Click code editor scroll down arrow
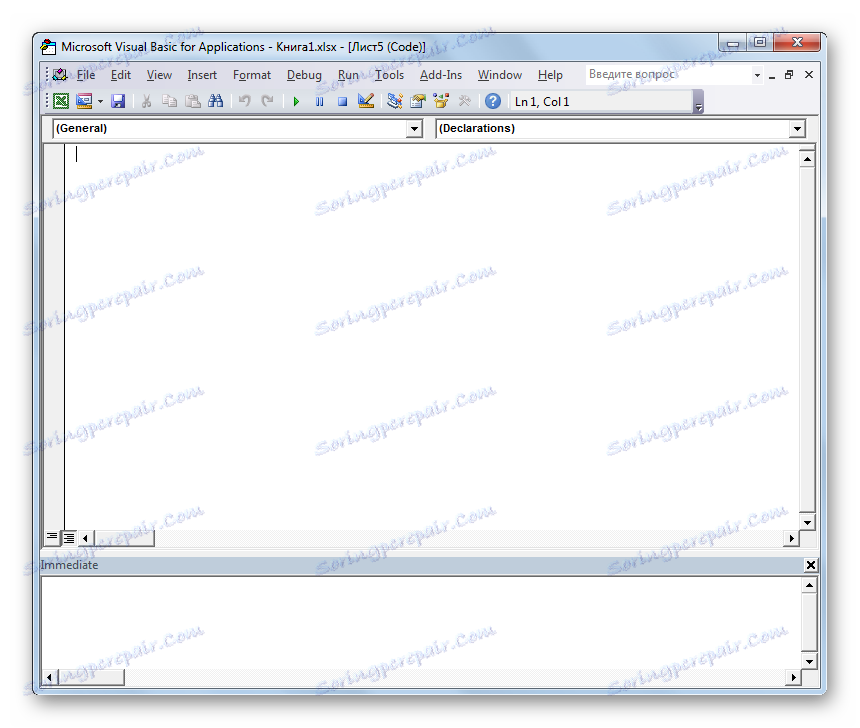Screen dimensions: 860x728 pyautogui.click(x=807, y=522)
